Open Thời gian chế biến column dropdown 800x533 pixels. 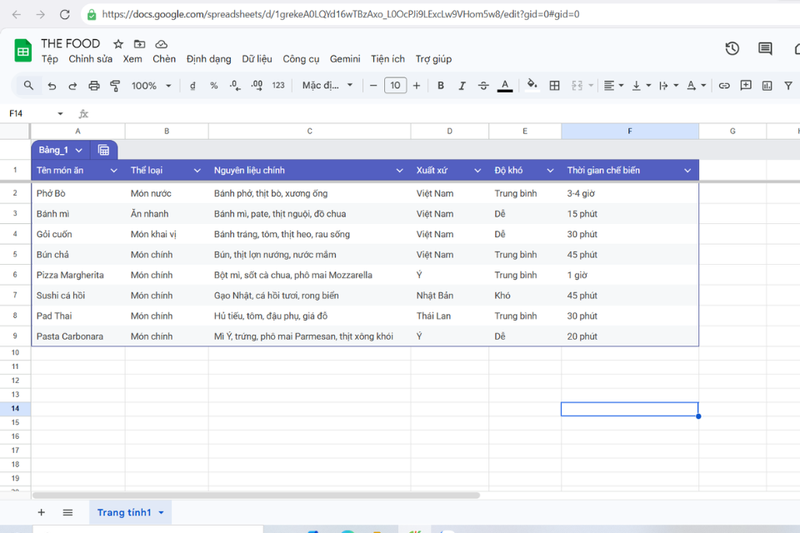[x=687, y=170]
